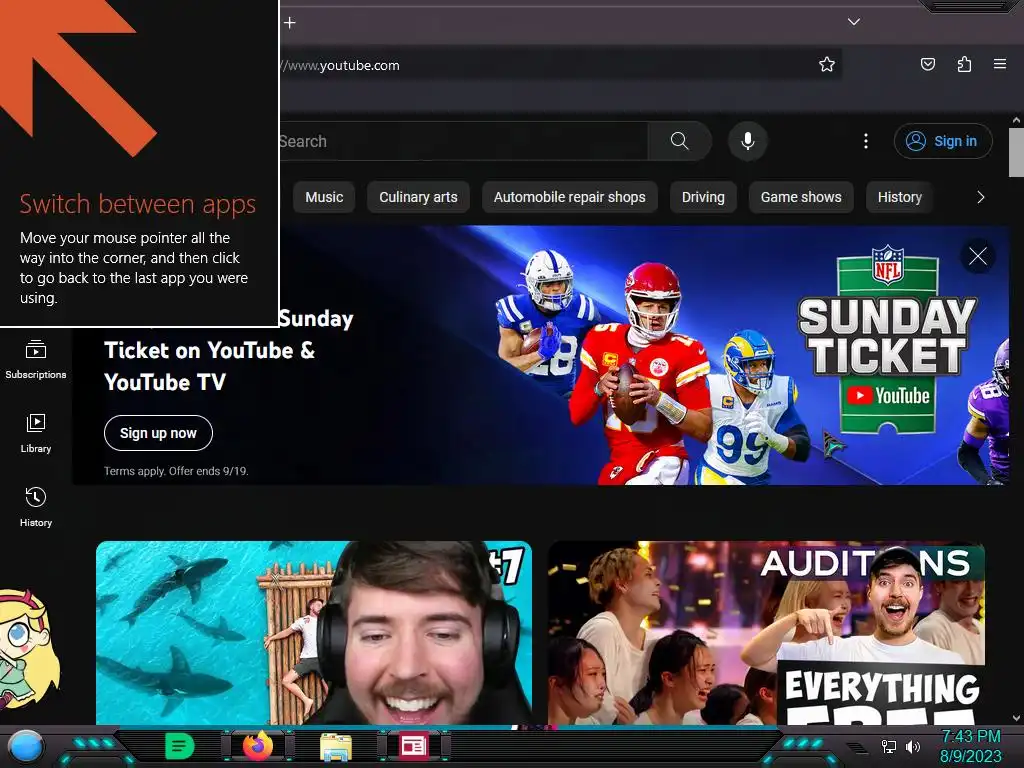Expand the list all tabs chevron
1024x768 pixels.
pos(854,22)
